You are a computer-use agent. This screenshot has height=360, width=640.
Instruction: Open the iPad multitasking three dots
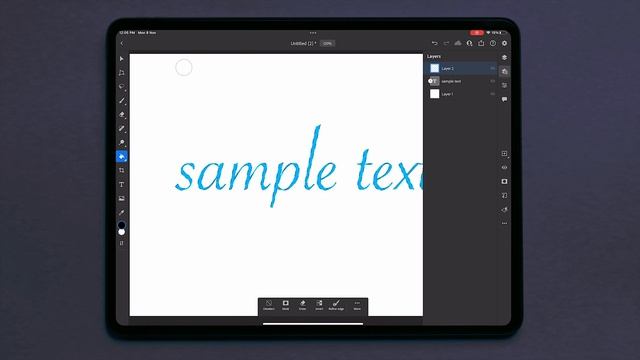(313, 33)
